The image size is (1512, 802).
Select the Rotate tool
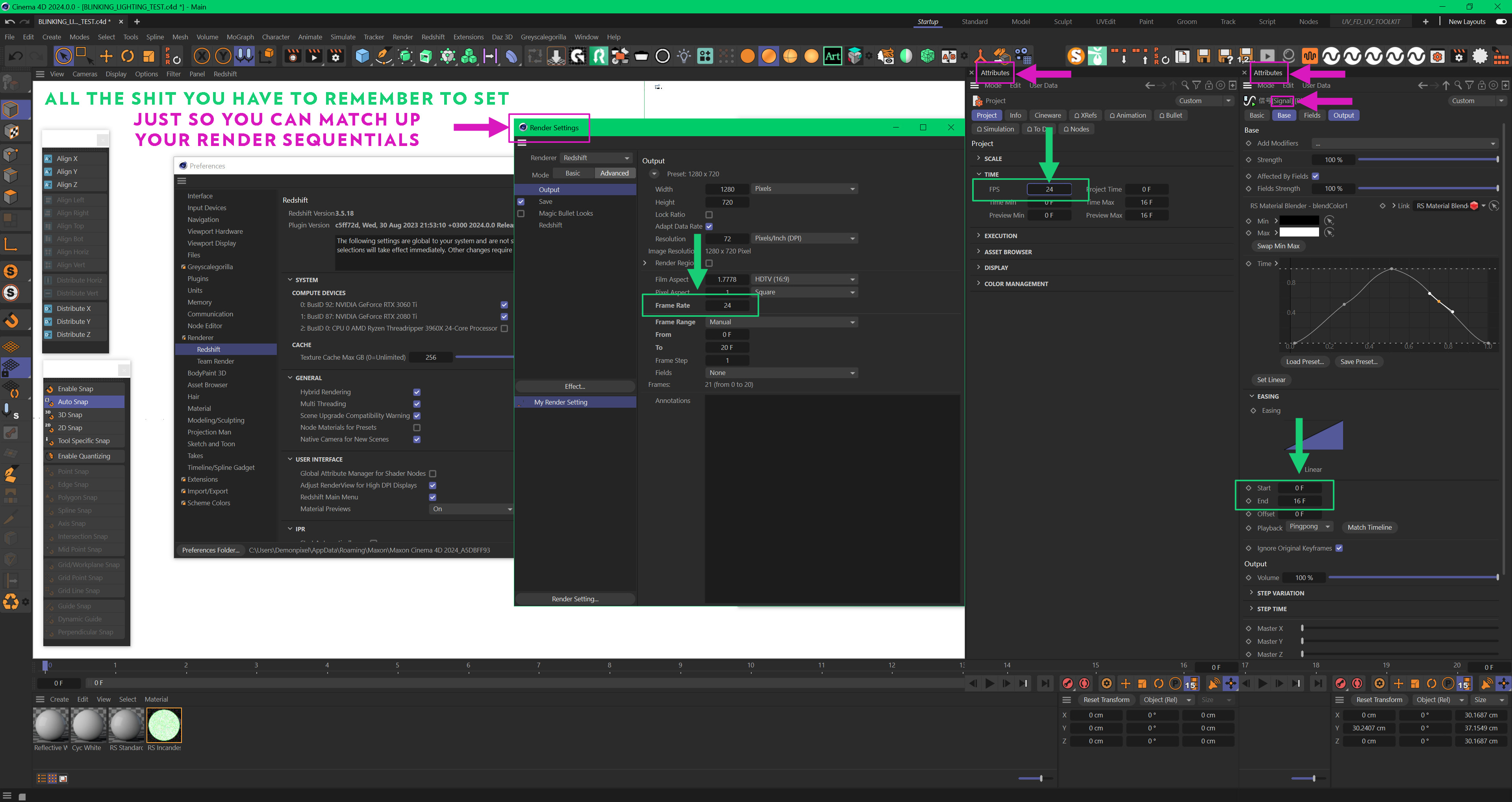click(127, 56)
